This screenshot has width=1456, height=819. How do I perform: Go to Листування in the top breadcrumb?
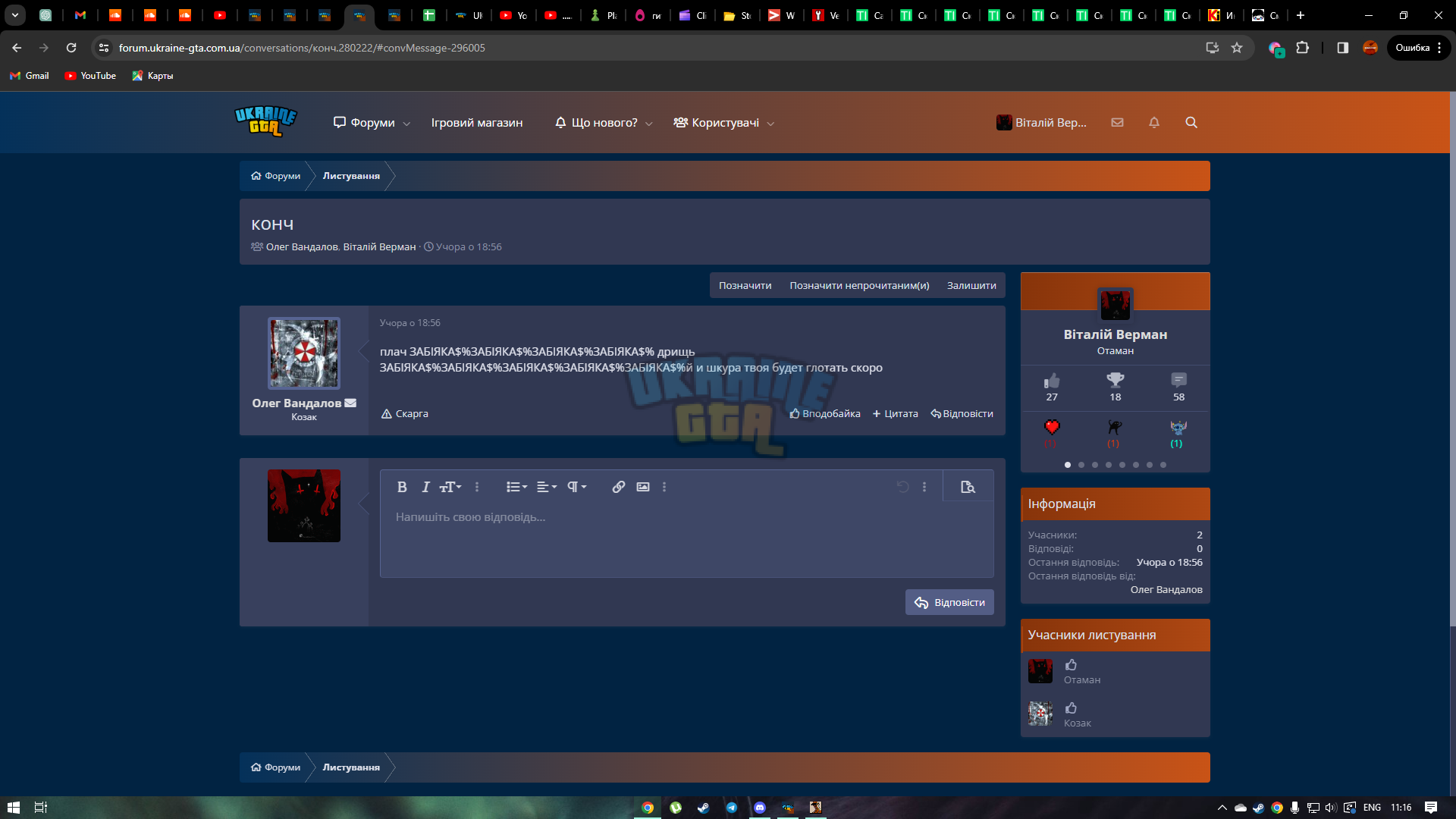coord(351,176)
